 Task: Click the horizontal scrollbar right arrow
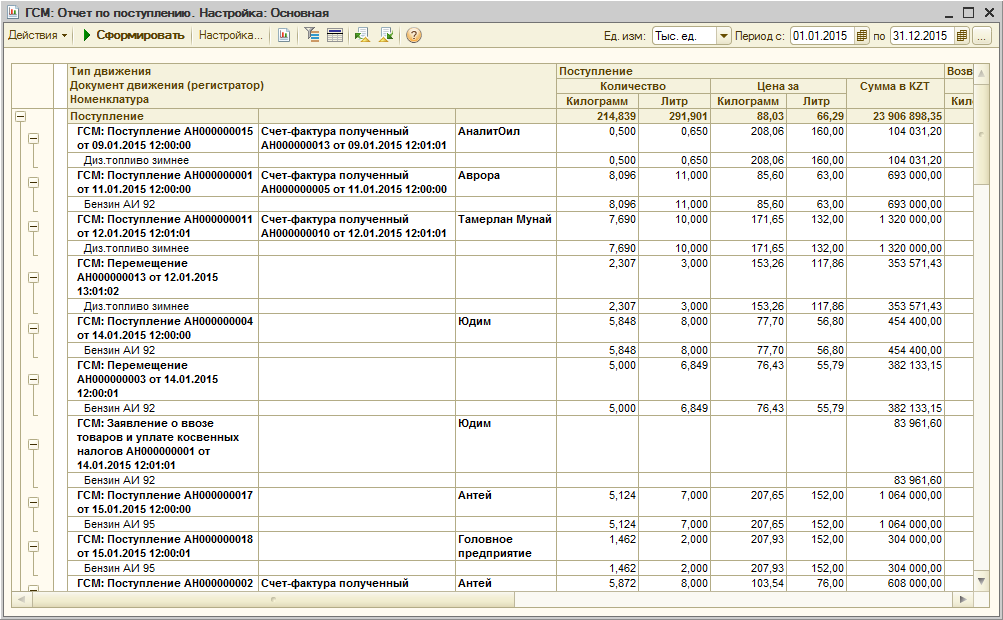click(962, 599)
